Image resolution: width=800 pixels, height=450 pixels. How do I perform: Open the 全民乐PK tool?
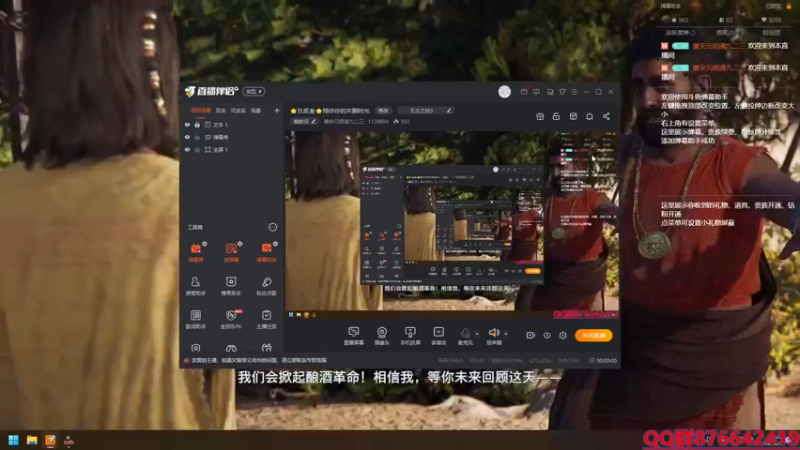click(x=231, y=319)
